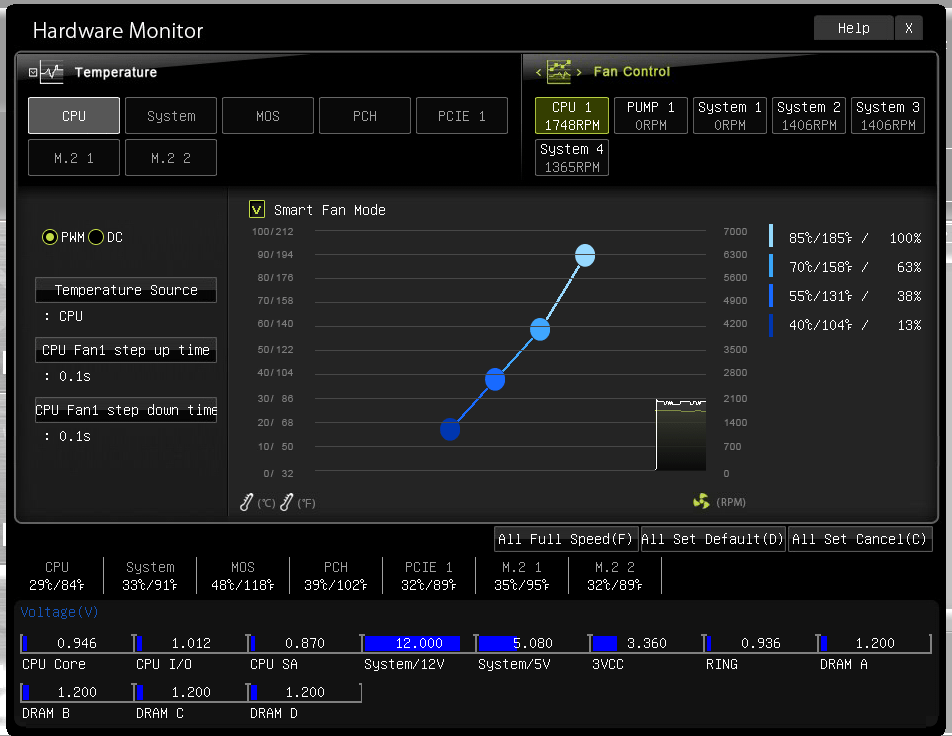This screenshot has height=736, width=952.
Task: Click the 3VCC 3.360 voltage bar
Action: pyautogui.click(x=647, y=643)
